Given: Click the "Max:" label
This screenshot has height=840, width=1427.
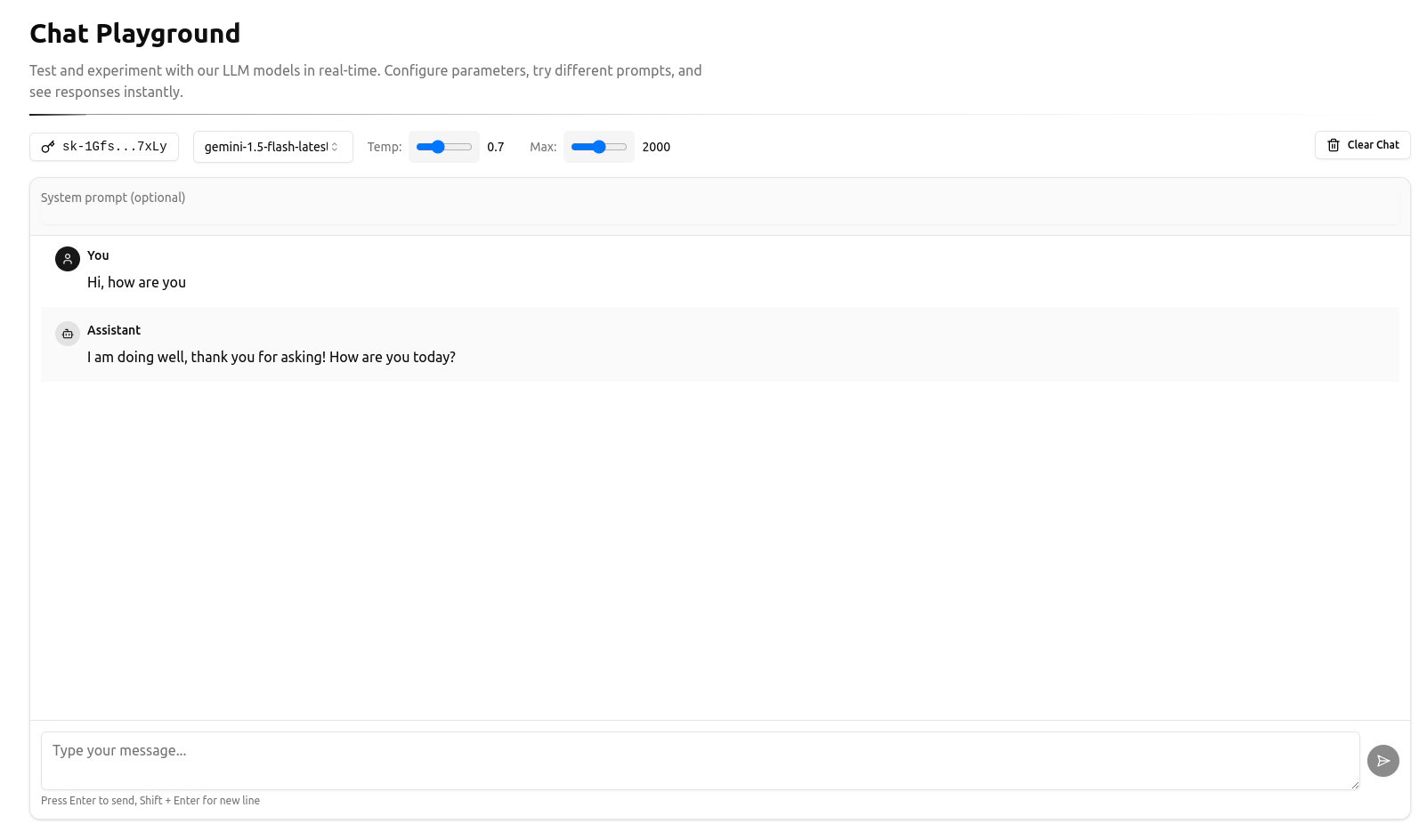Looking at the screenshot, I should pyautogui.click(x=543, y=148).
